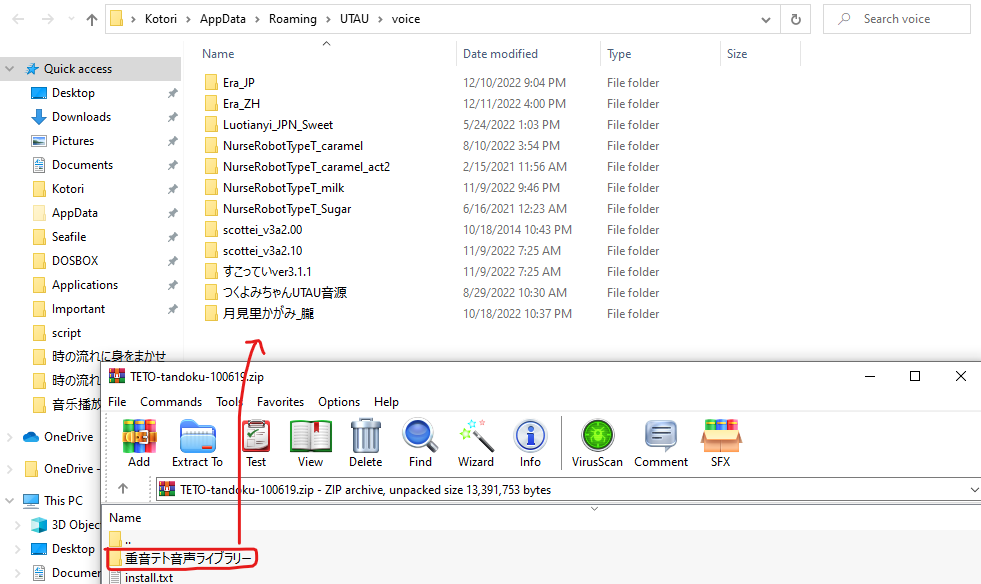Unpin Desktop from Quick access
This screenshot has width=981, height=584.
click(x=173, y=93)
